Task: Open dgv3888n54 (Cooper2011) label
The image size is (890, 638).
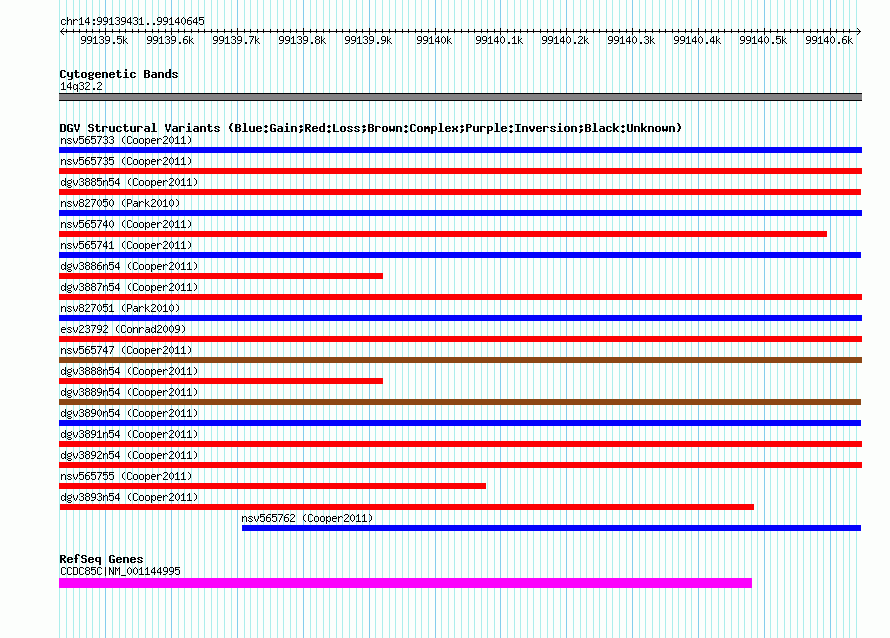Action: coord(129,371)
